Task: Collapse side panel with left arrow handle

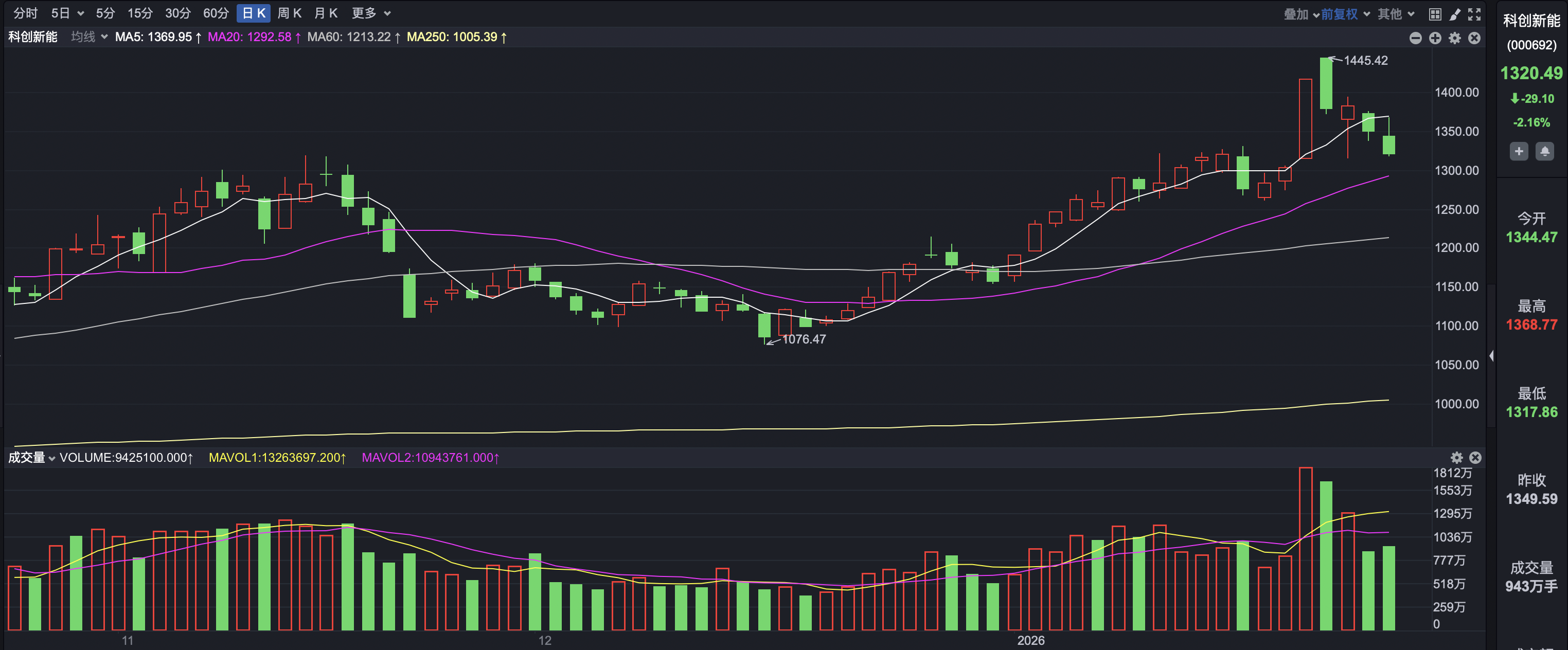Action: pos(1491,355)
